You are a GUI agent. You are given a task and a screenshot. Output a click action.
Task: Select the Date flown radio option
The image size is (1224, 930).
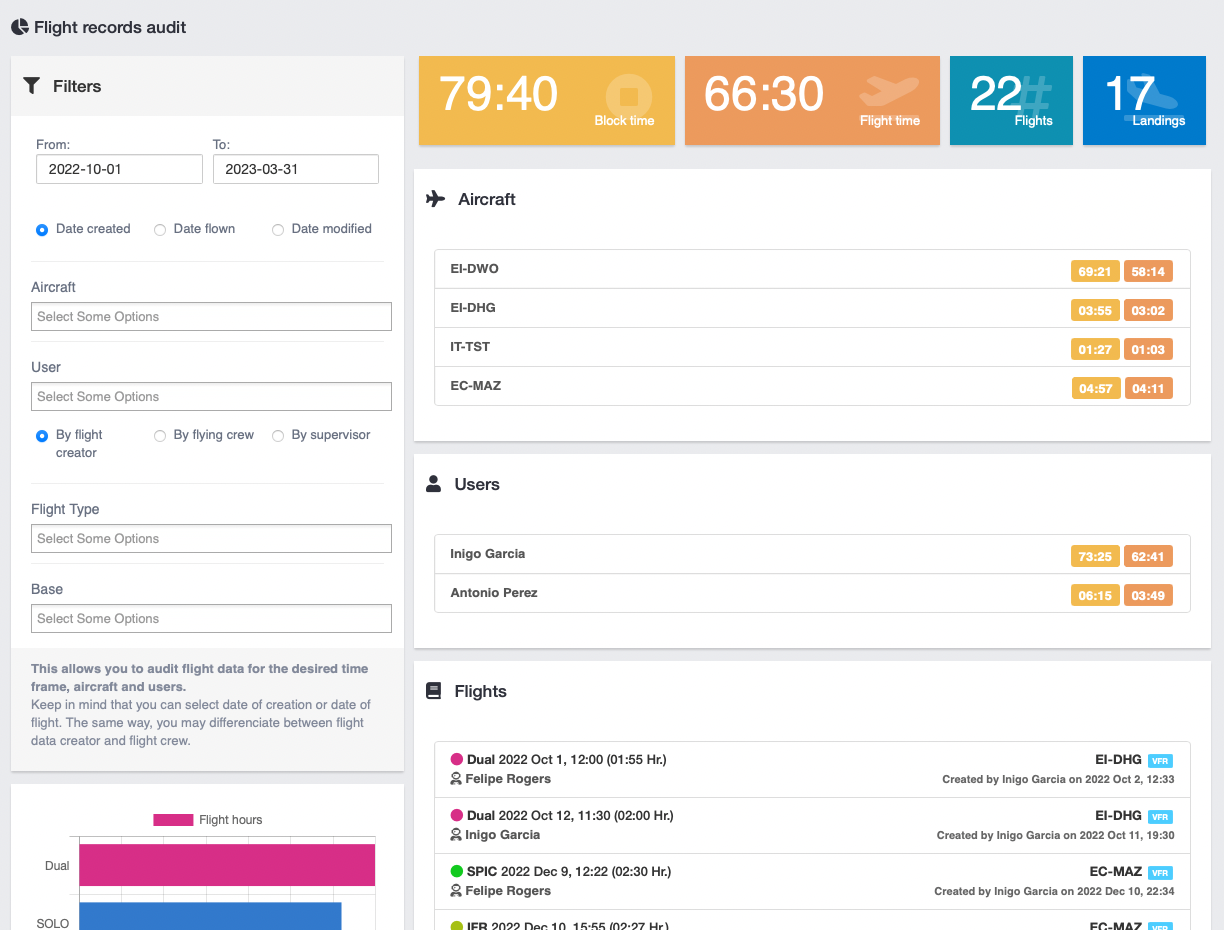160,230
